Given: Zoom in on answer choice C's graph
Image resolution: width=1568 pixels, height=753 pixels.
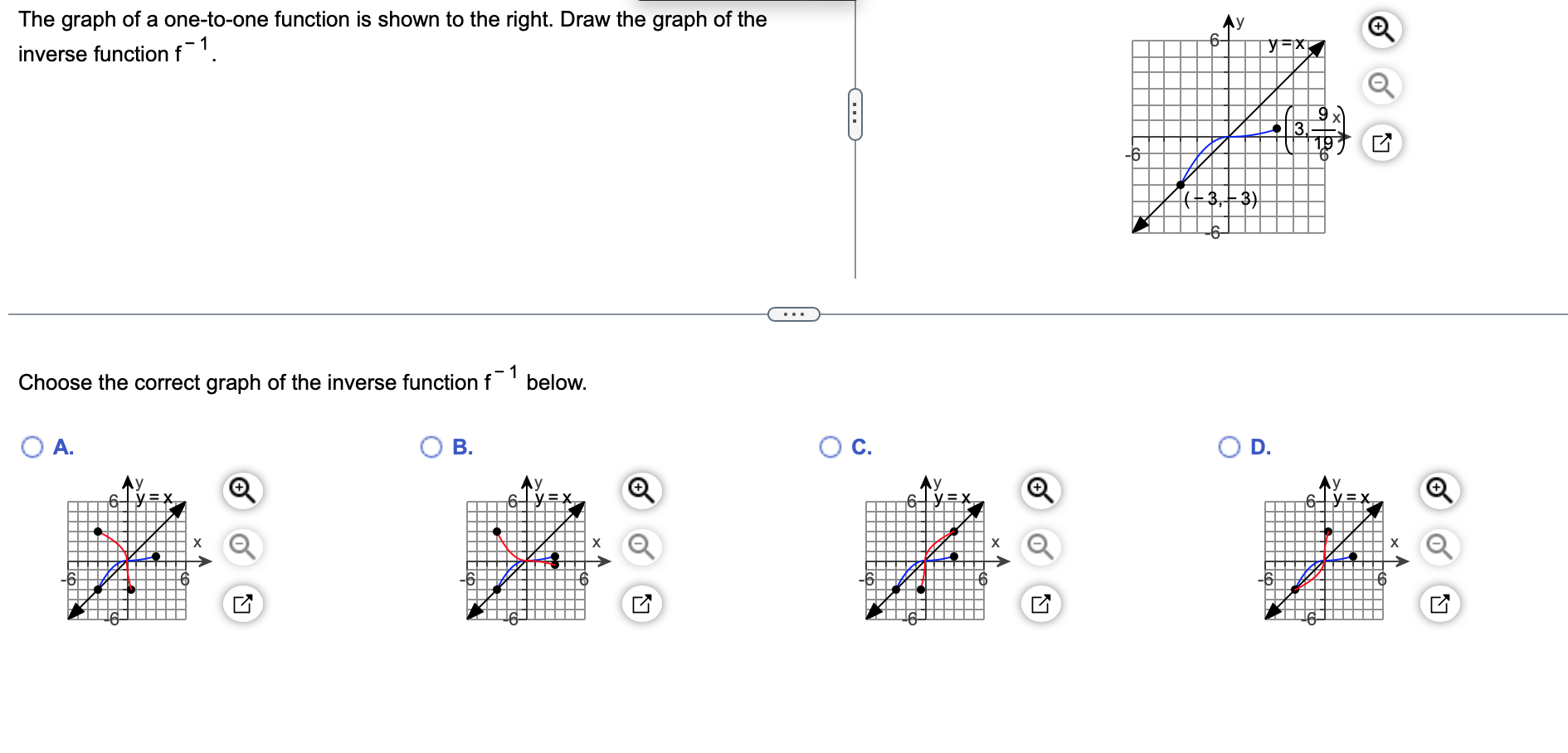Looking at the screenshot, I should click(1040, 489).
